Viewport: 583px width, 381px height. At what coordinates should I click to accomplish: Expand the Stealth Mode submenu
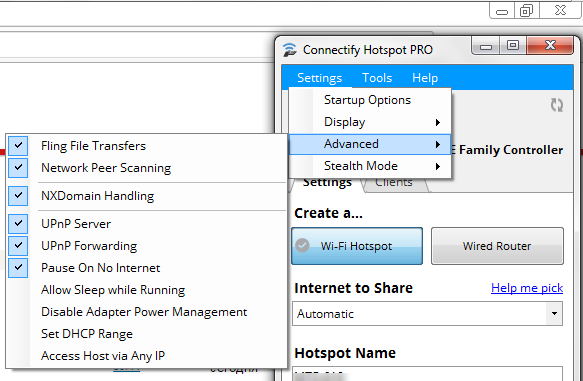(x=370, y=166)
